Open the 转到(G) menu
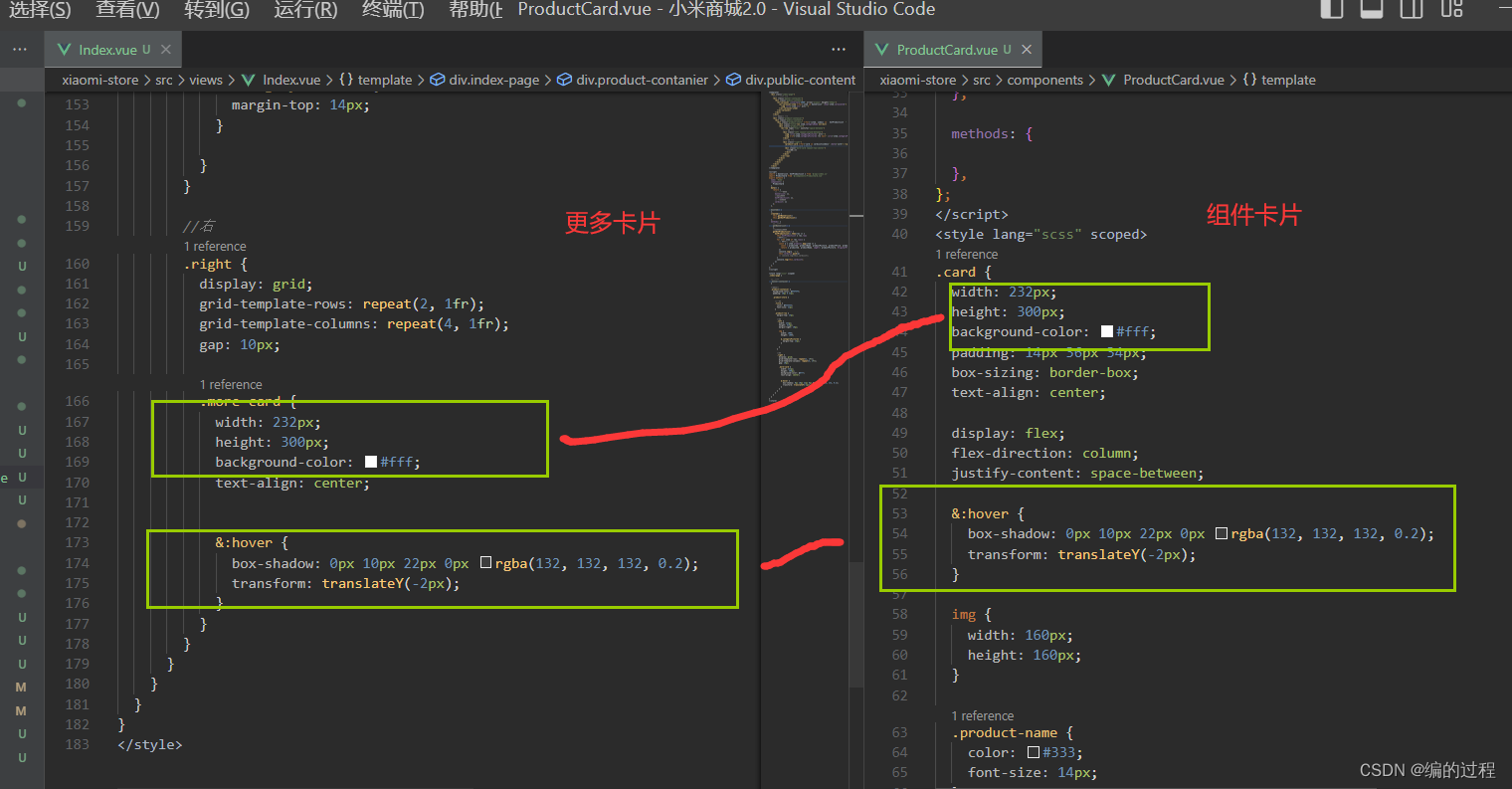This screenshot has width=1512, height=789. [217, 10]
